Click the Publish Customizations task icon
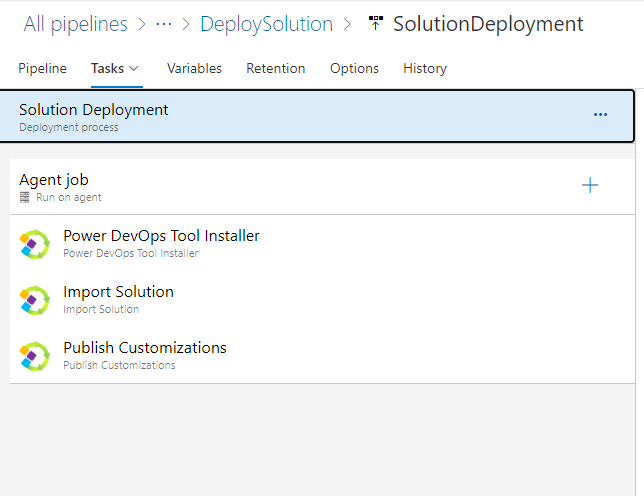This screenshot has height=496, width=644. coord(35,356)
